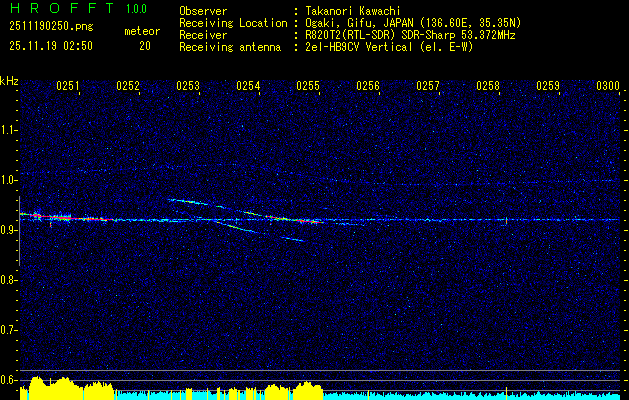Click the HROFFT title text
This screenshot has height=400, width=629.
[x=62, y=8]
